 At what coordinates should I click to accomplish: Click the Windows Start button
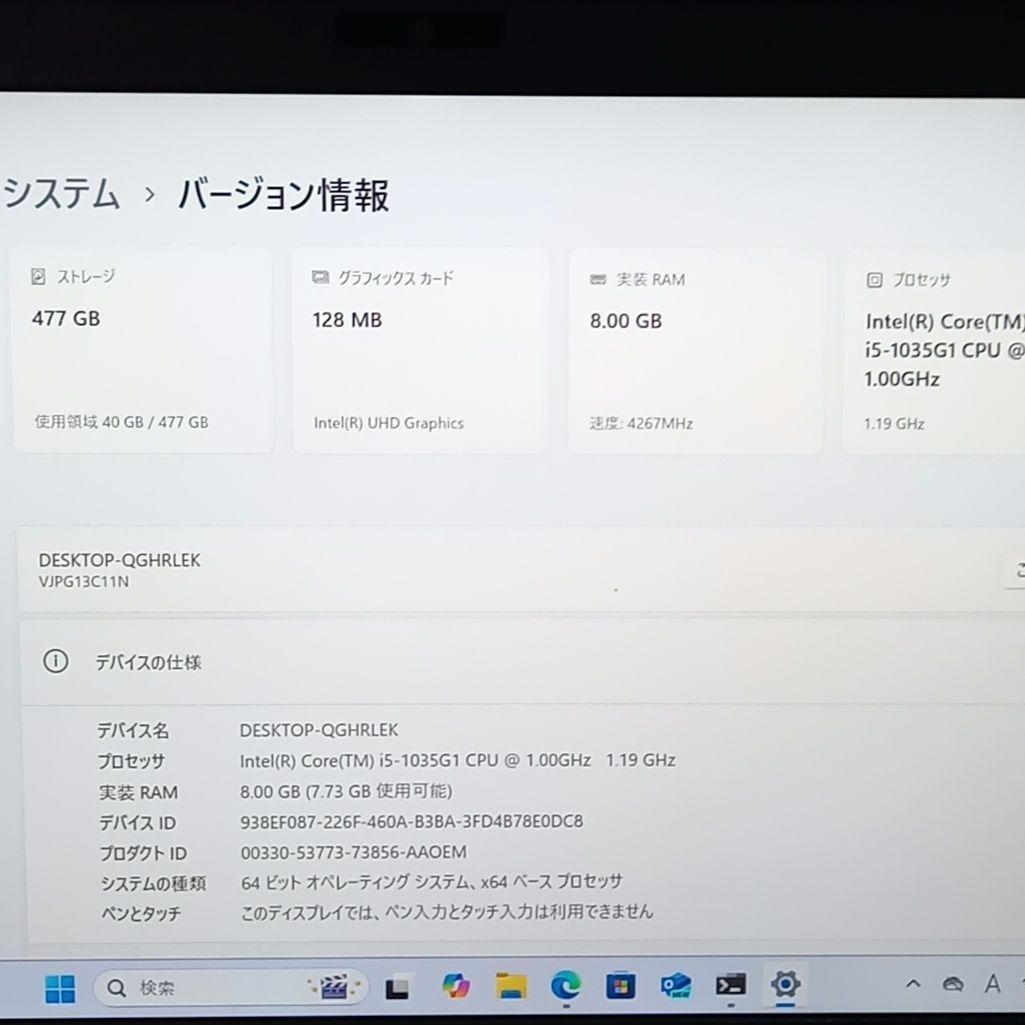pos(59,987)
